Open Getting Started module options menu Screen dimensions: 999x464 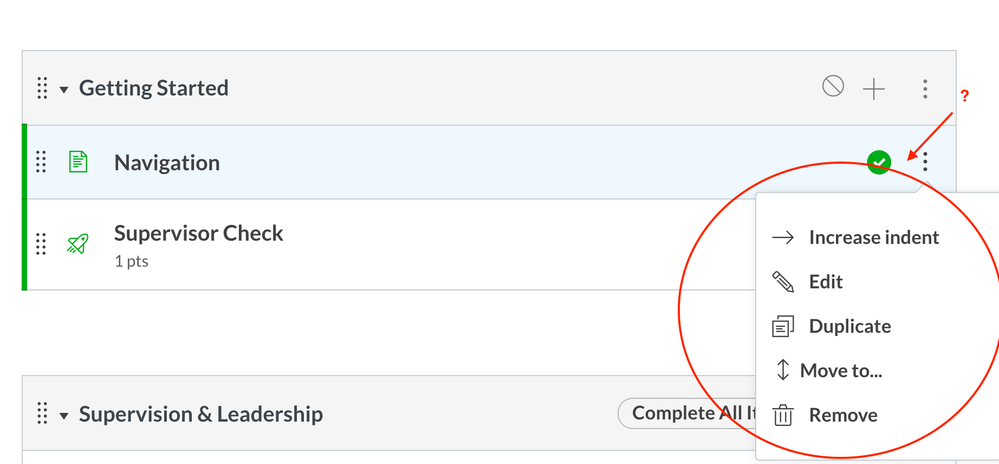click(925, 89)
